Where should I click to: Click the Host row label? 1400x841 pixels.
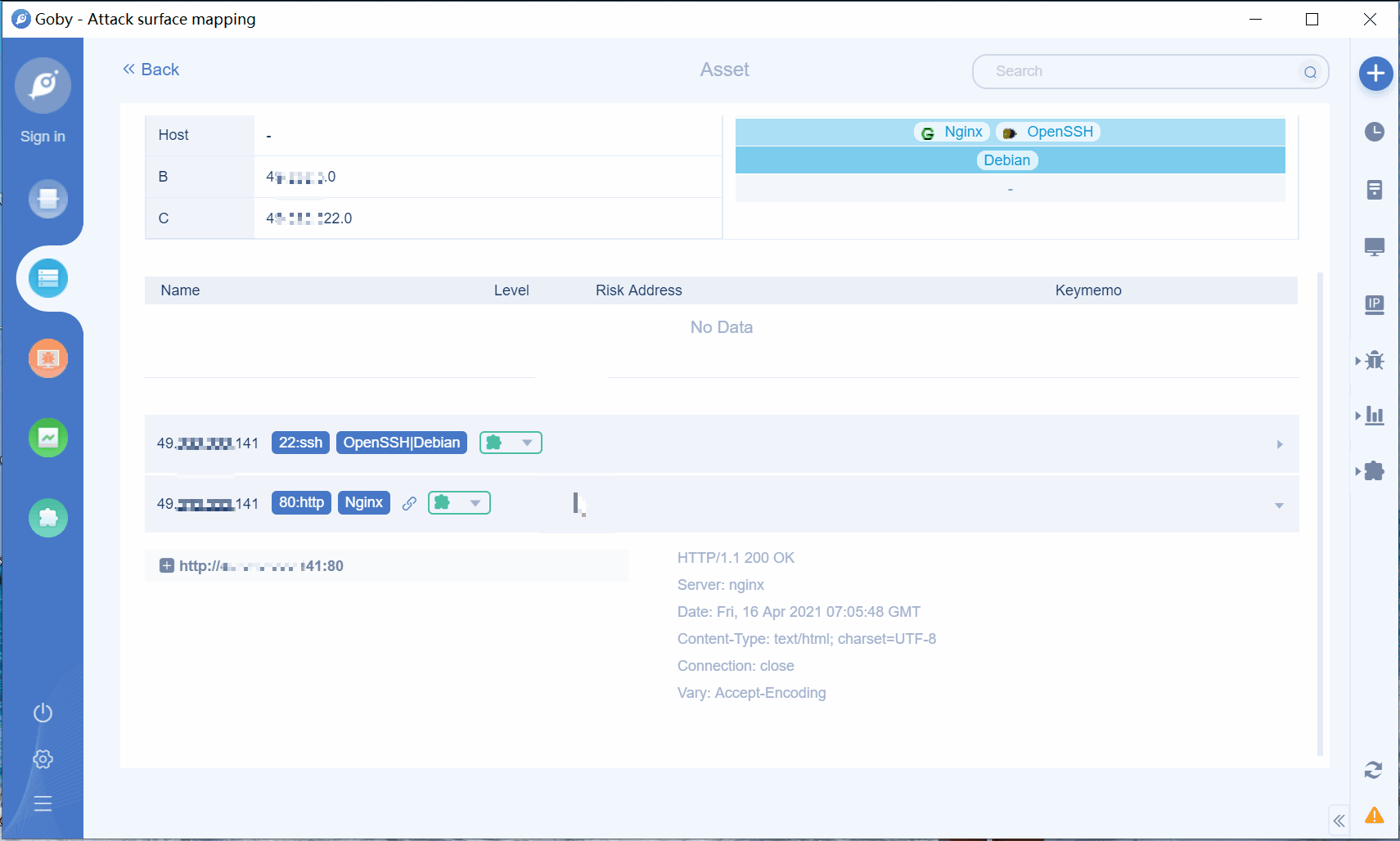click(173, 135)
